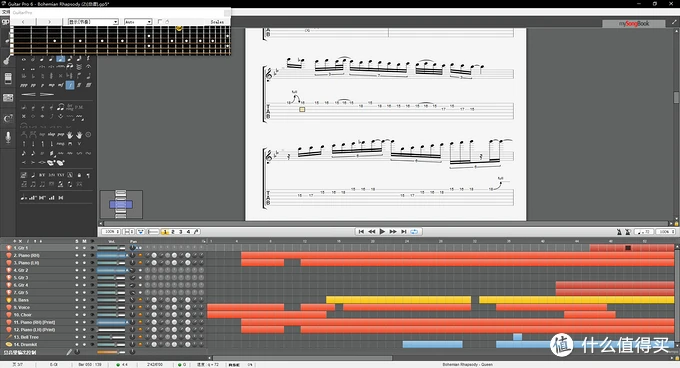
Task: Jump to the beginning of the song
Action: [361, 231]
